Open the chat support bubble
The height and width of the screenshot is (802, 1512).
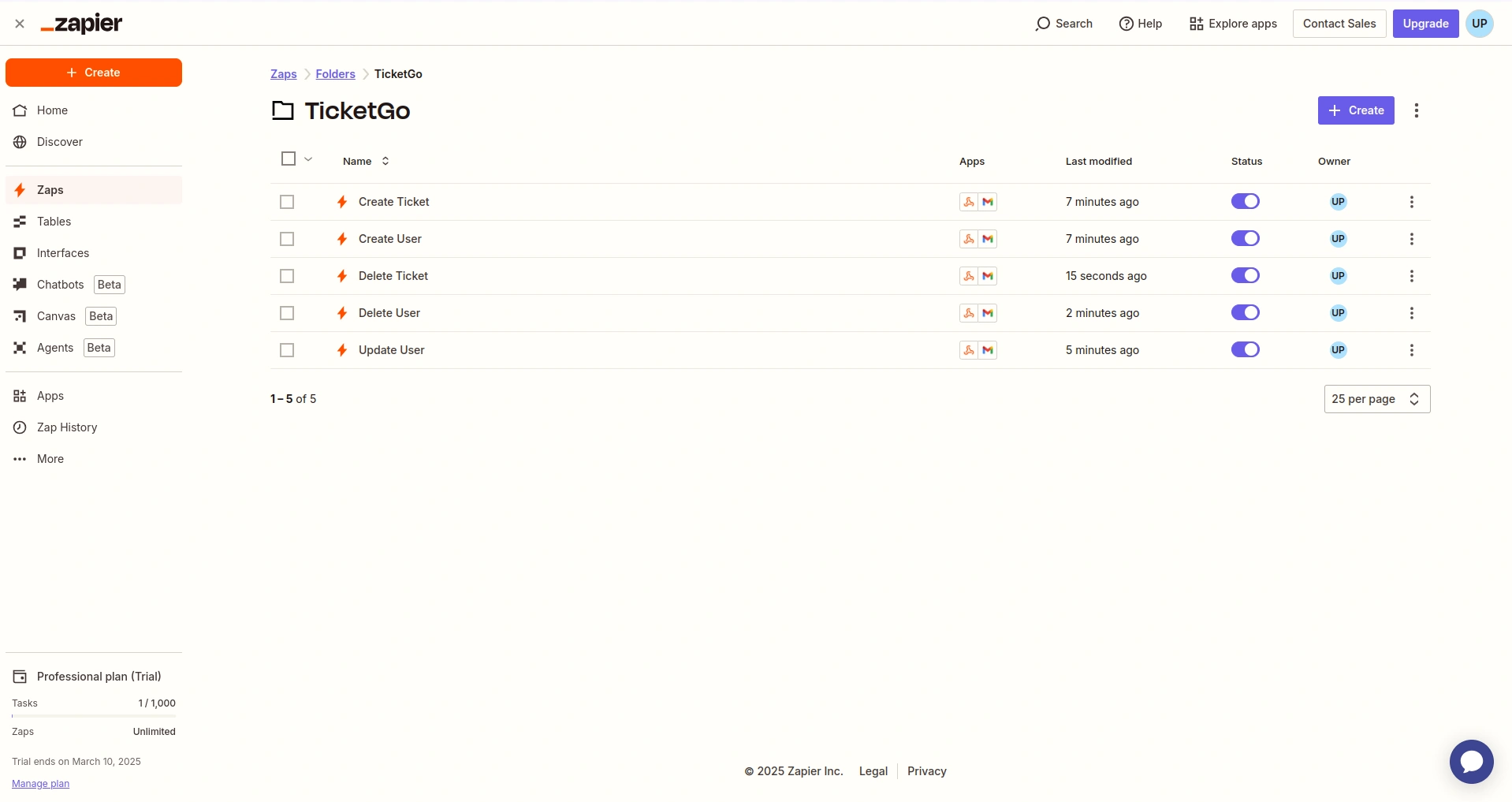click(x=1471, y=762)
